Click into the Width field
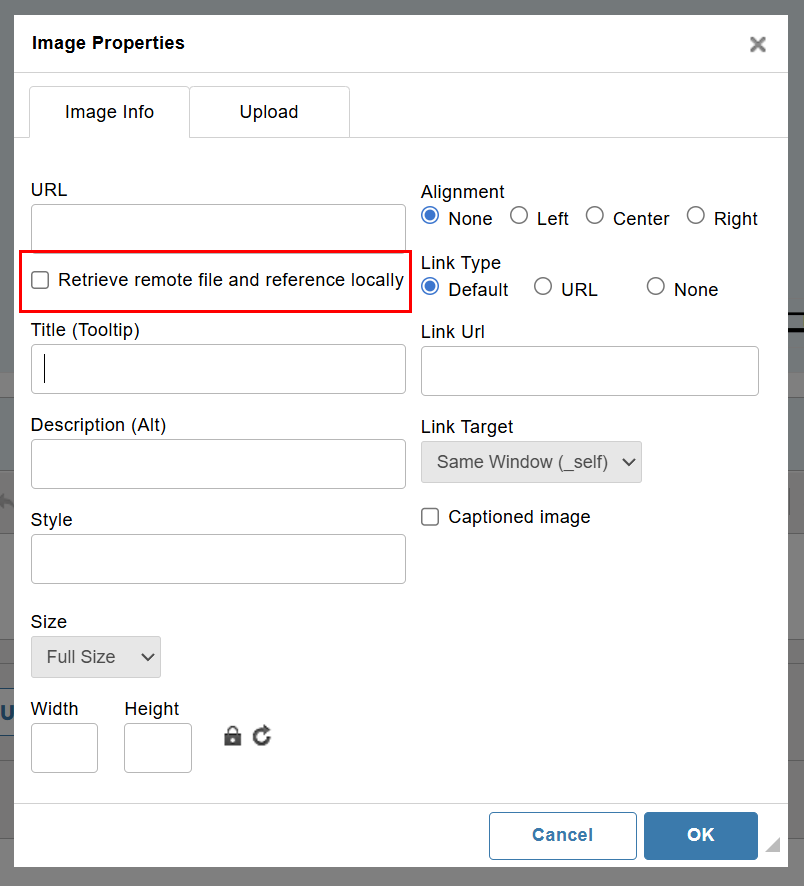Screen dimensions: 804x886 pos(64,748)
